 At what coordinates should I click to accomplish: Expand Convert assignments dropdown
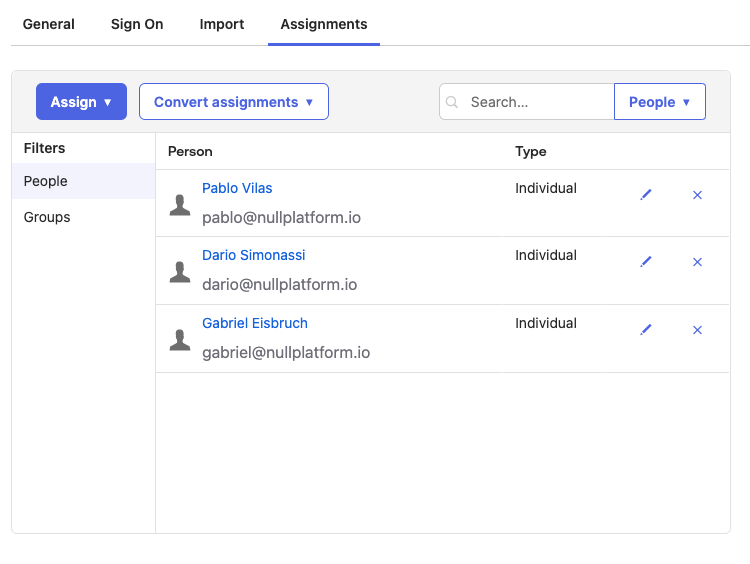pyautogui.click(x=234, y=101)
